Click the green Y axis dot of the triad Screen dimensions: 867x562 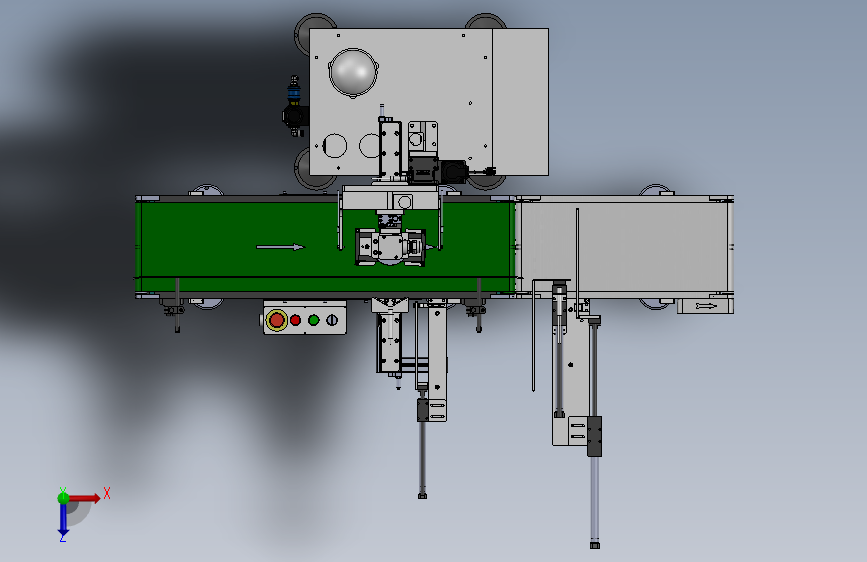[64, 498]
